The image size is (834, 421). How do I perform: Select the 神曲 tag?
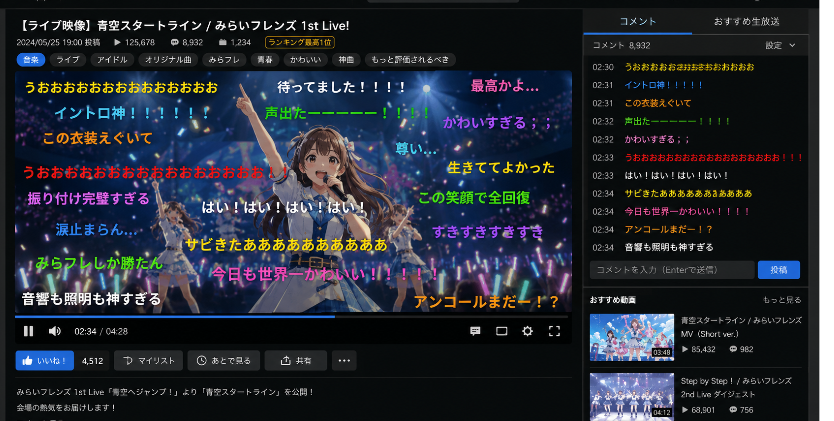coord(346,60)
